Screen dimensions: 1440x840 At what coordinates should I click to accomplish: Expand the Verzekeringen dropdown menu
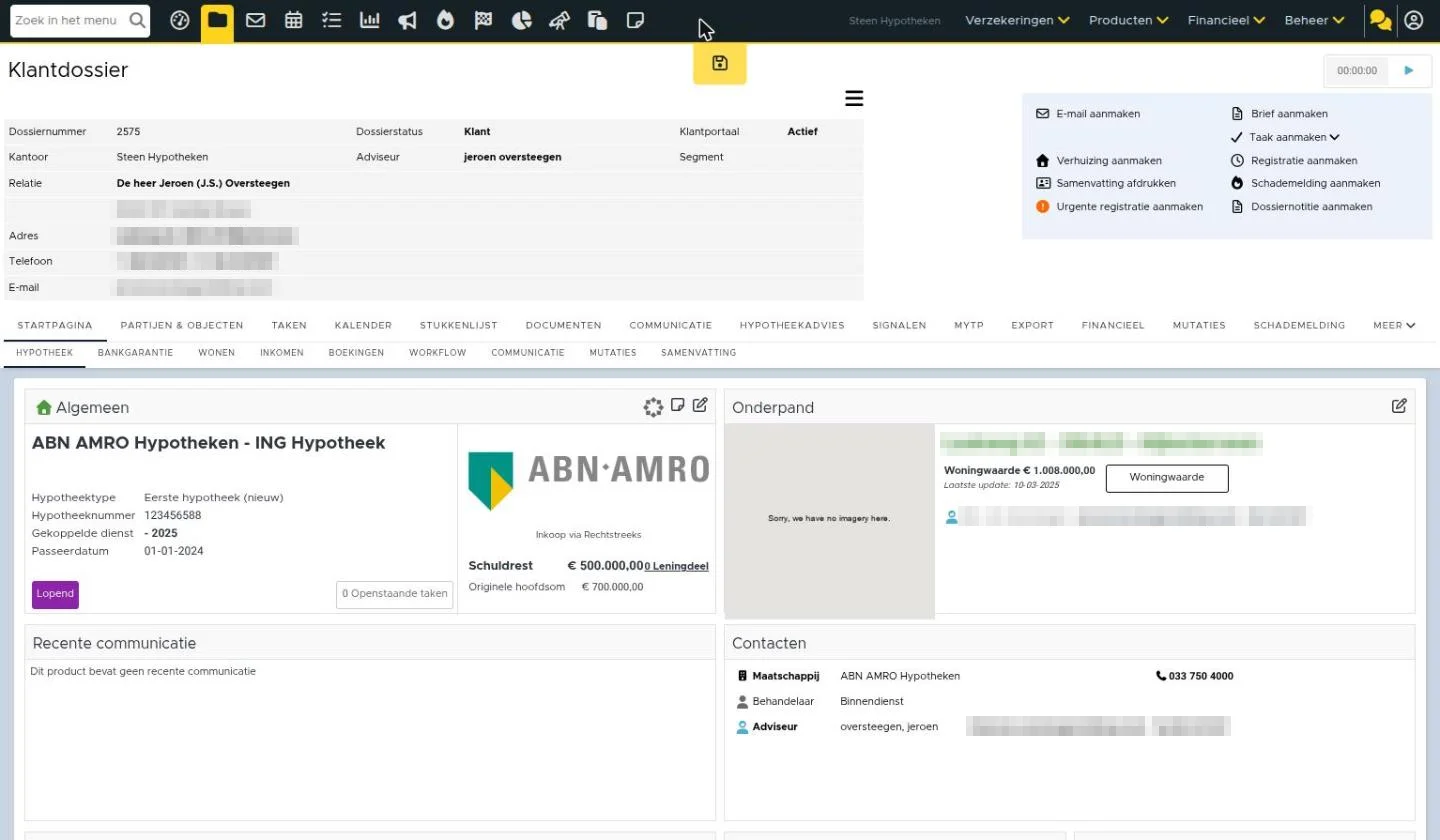tap(1017, 20)
